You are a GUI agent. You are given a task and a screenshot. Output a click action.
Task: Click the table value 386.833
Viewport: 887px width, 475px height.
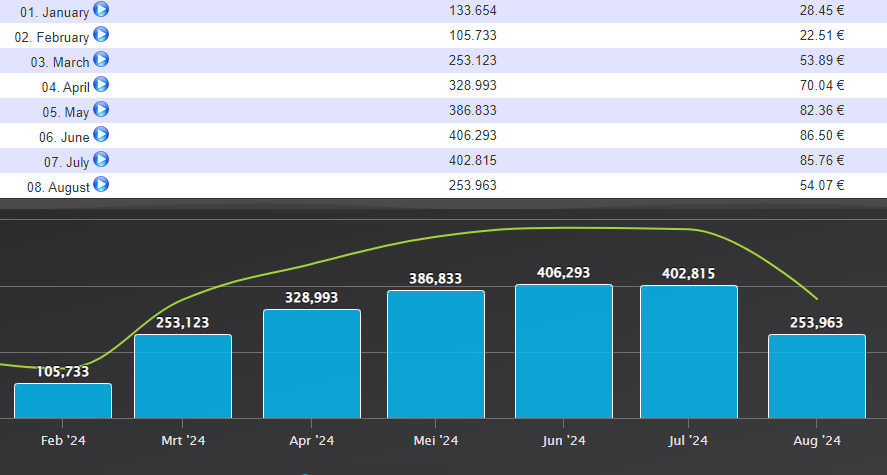(x=473, y=110)
